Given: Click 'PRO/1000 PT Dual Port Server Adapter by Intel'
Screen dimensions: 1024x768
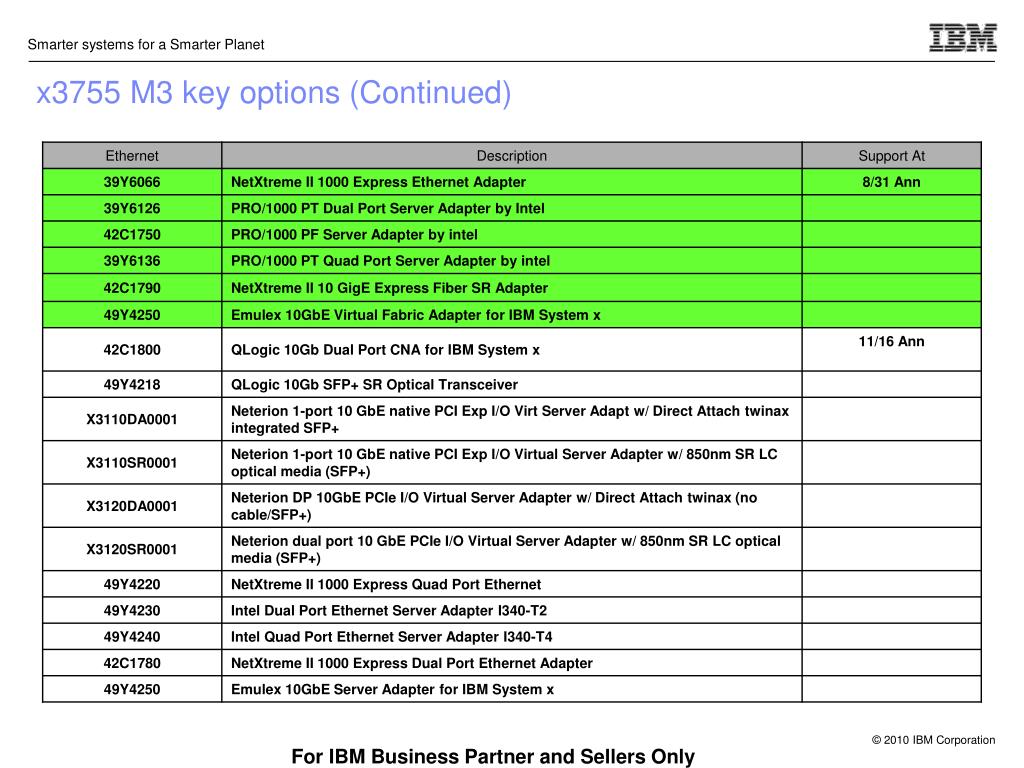Looking at the screenshot, I should 387,208.
